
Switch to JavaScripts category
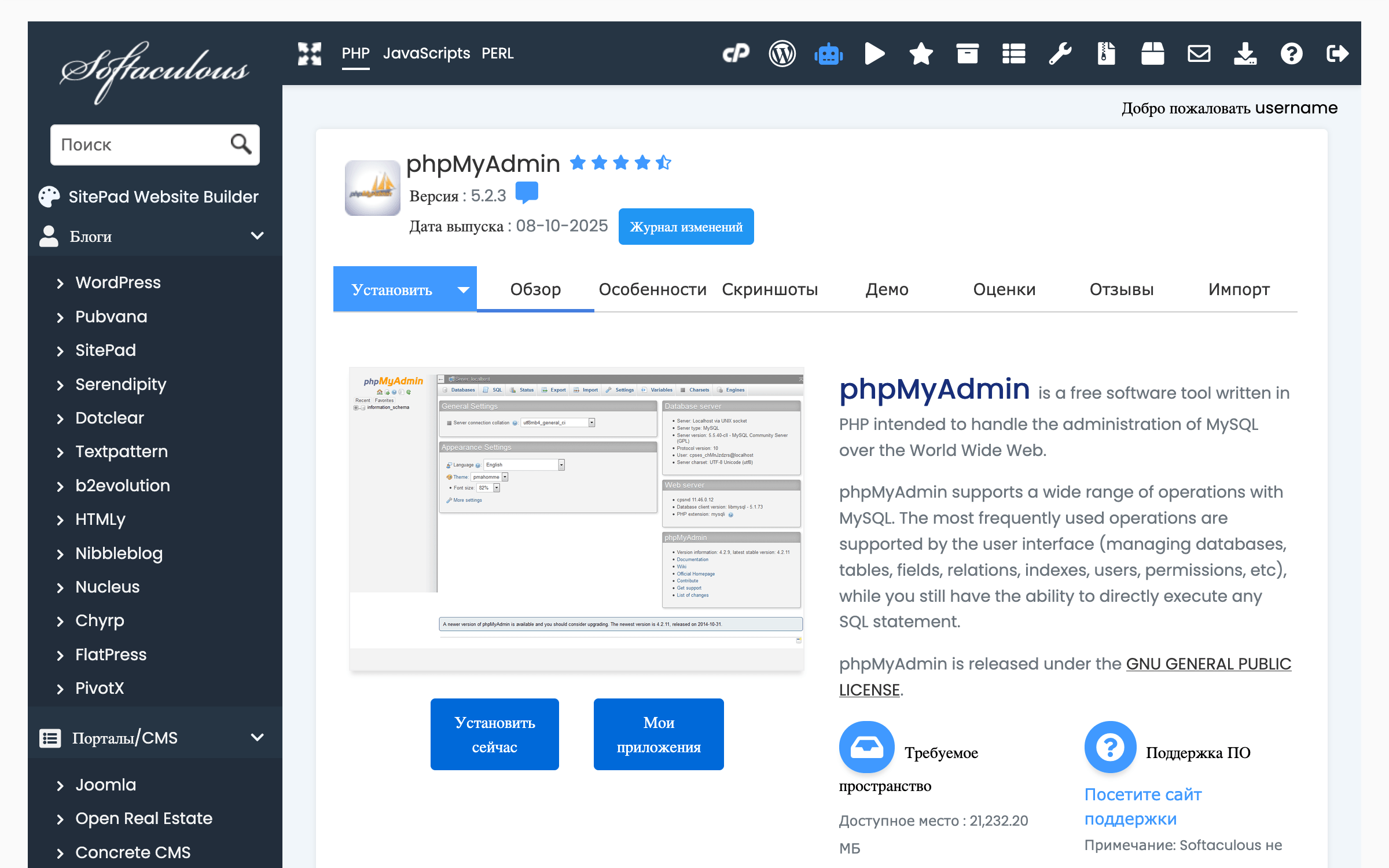pyautogui.click(x=426, y=54)
